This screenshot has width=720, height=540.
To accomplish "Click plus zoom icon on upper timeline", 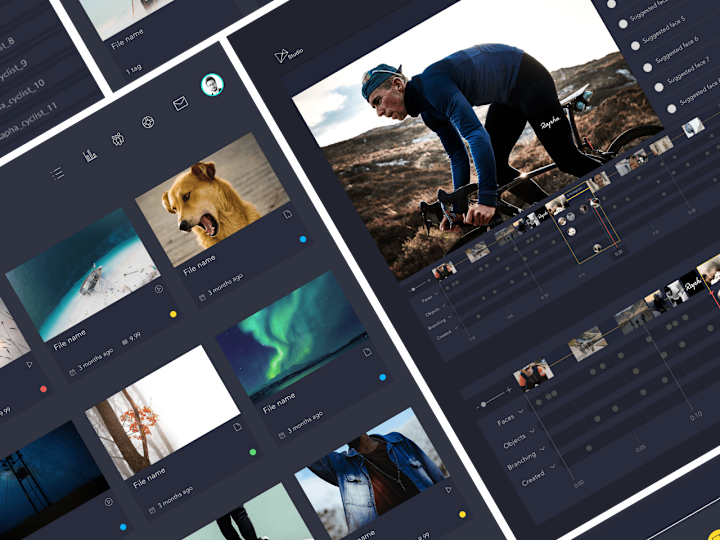I will pyautogui.click(x=430, y=281).
